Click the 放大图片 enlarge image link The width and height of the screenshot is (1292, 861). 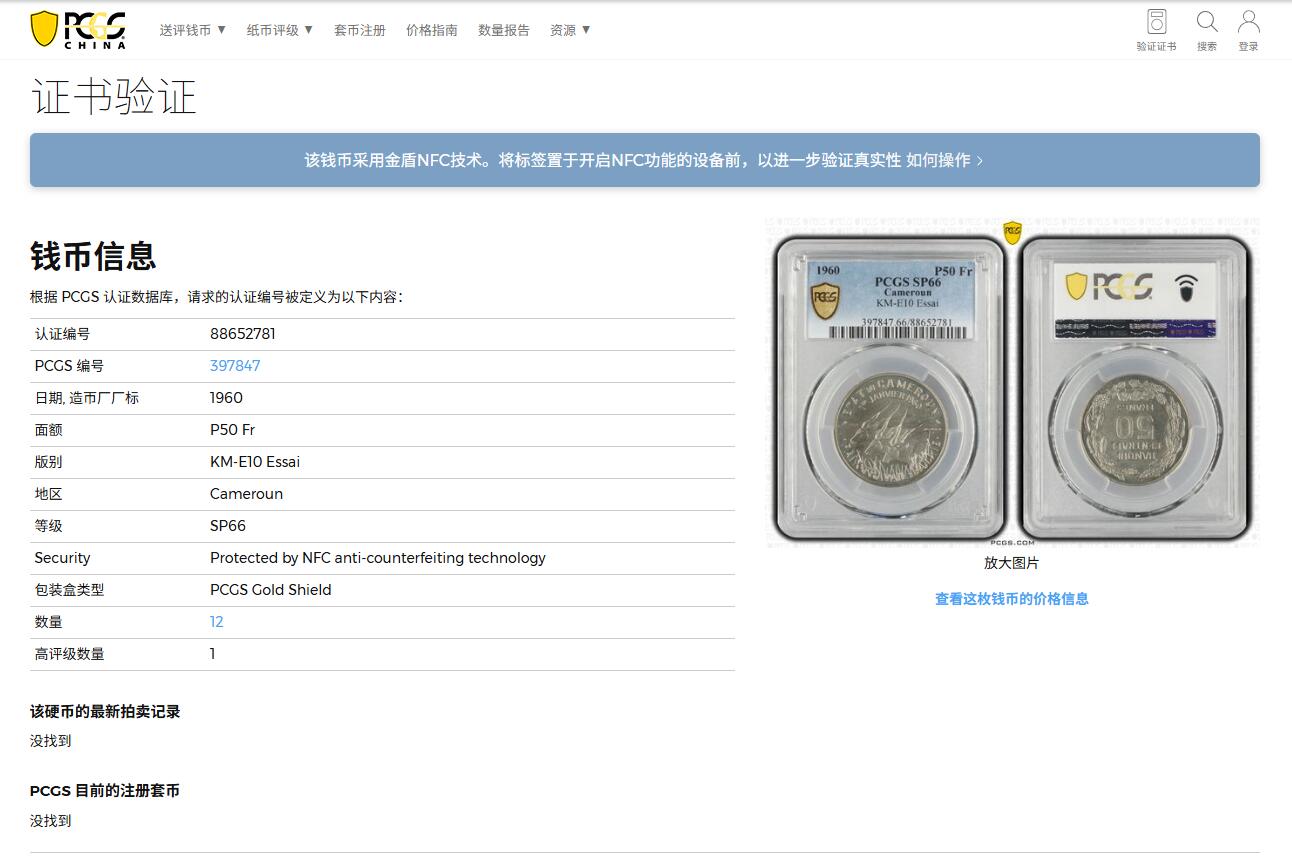(x=1011, y=563)
